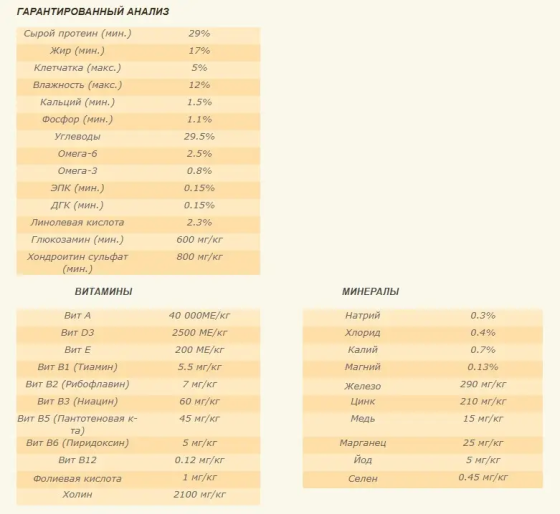The height and width of the screenshot is (514, 560).
Task: Select the Омега-3 row label
Action: [x=78, y=171]
